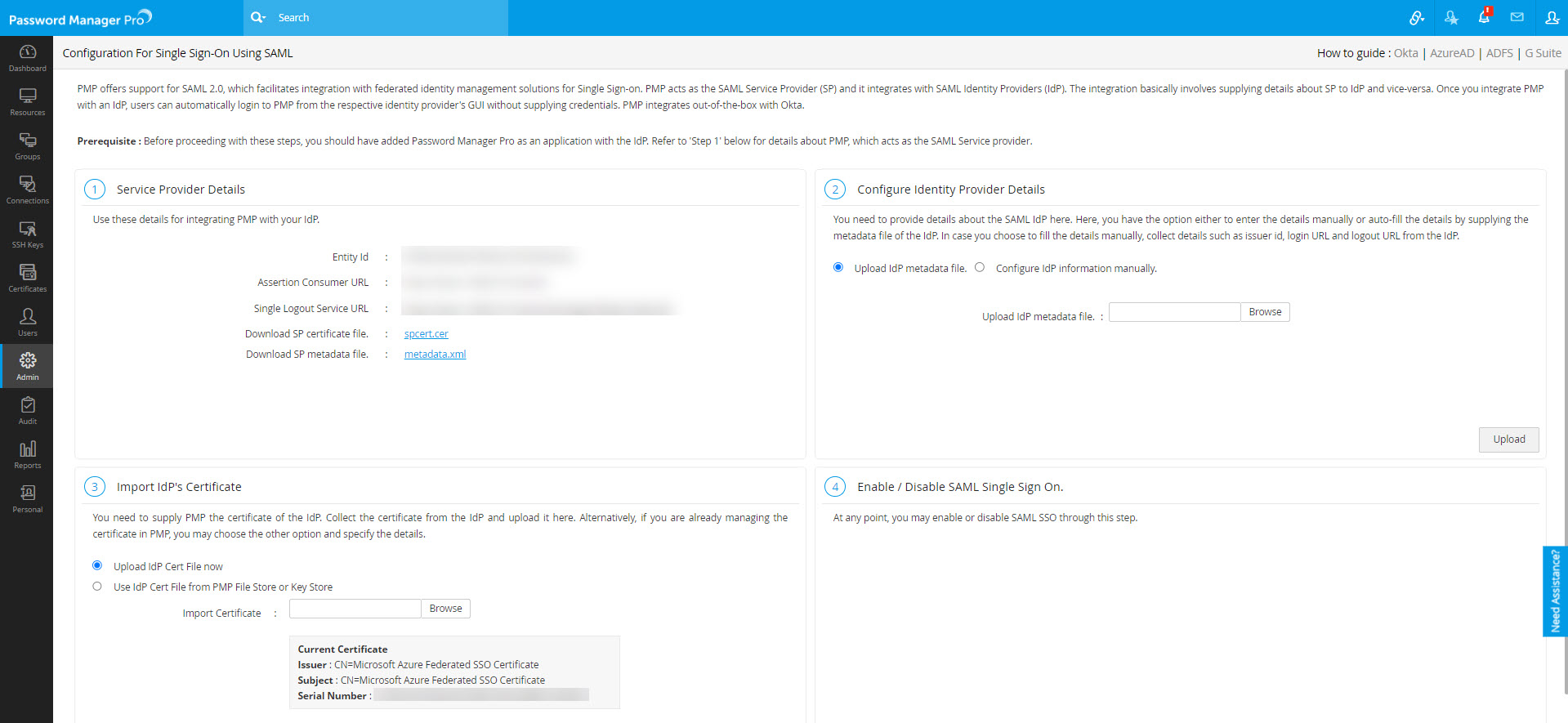Download the spcert.cer file
Viewport: 1568px width, 723px height.
click(426, 334)
